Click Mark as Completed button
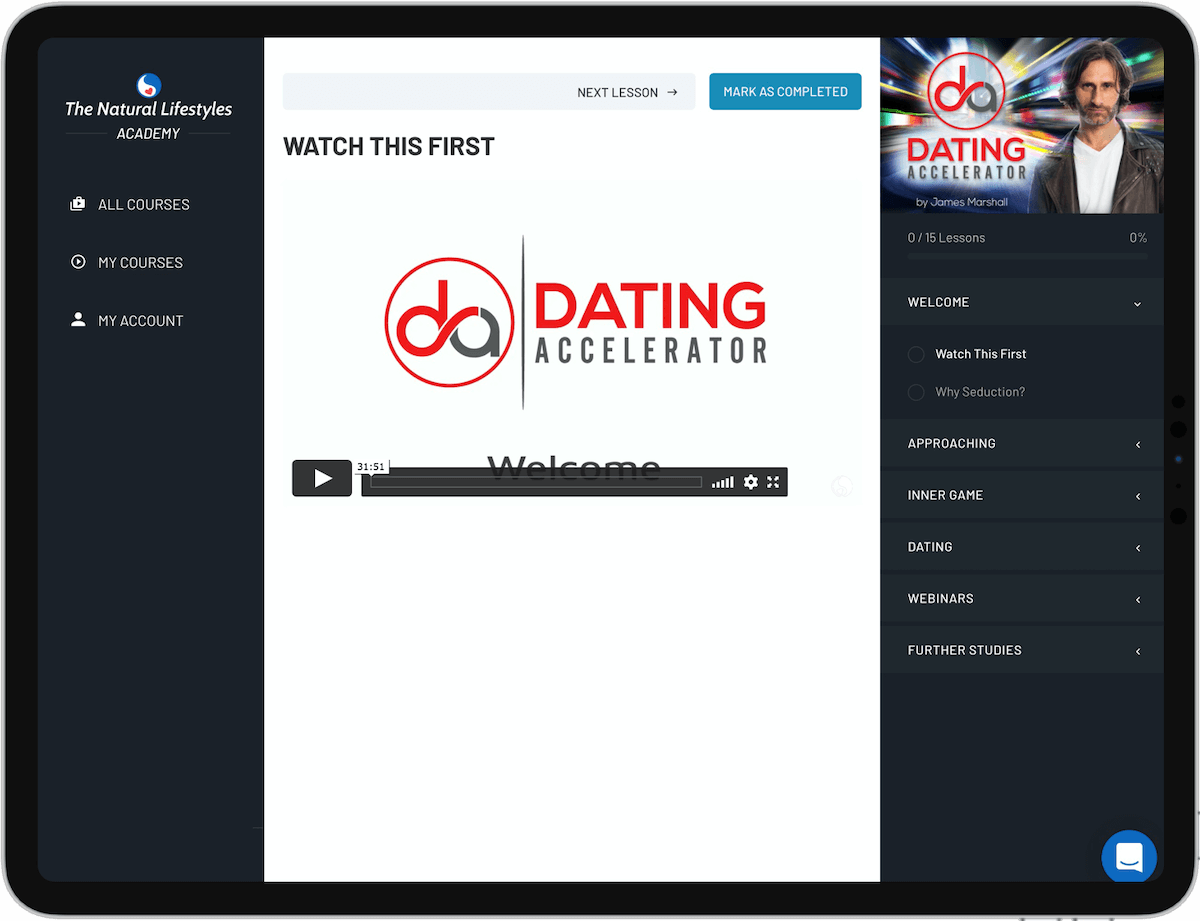The width and height of the screenshot is (1200, 921). (785, 91)
